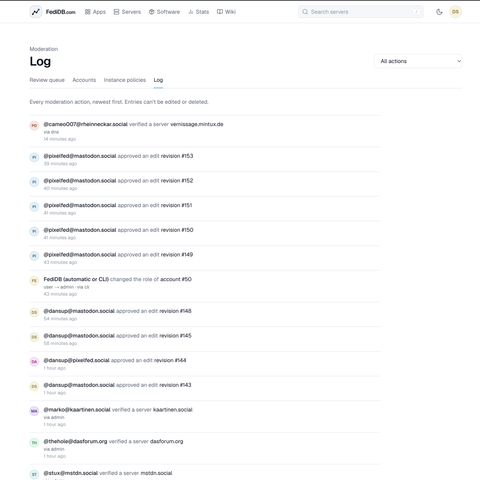Open the Software navigation item

164,12
